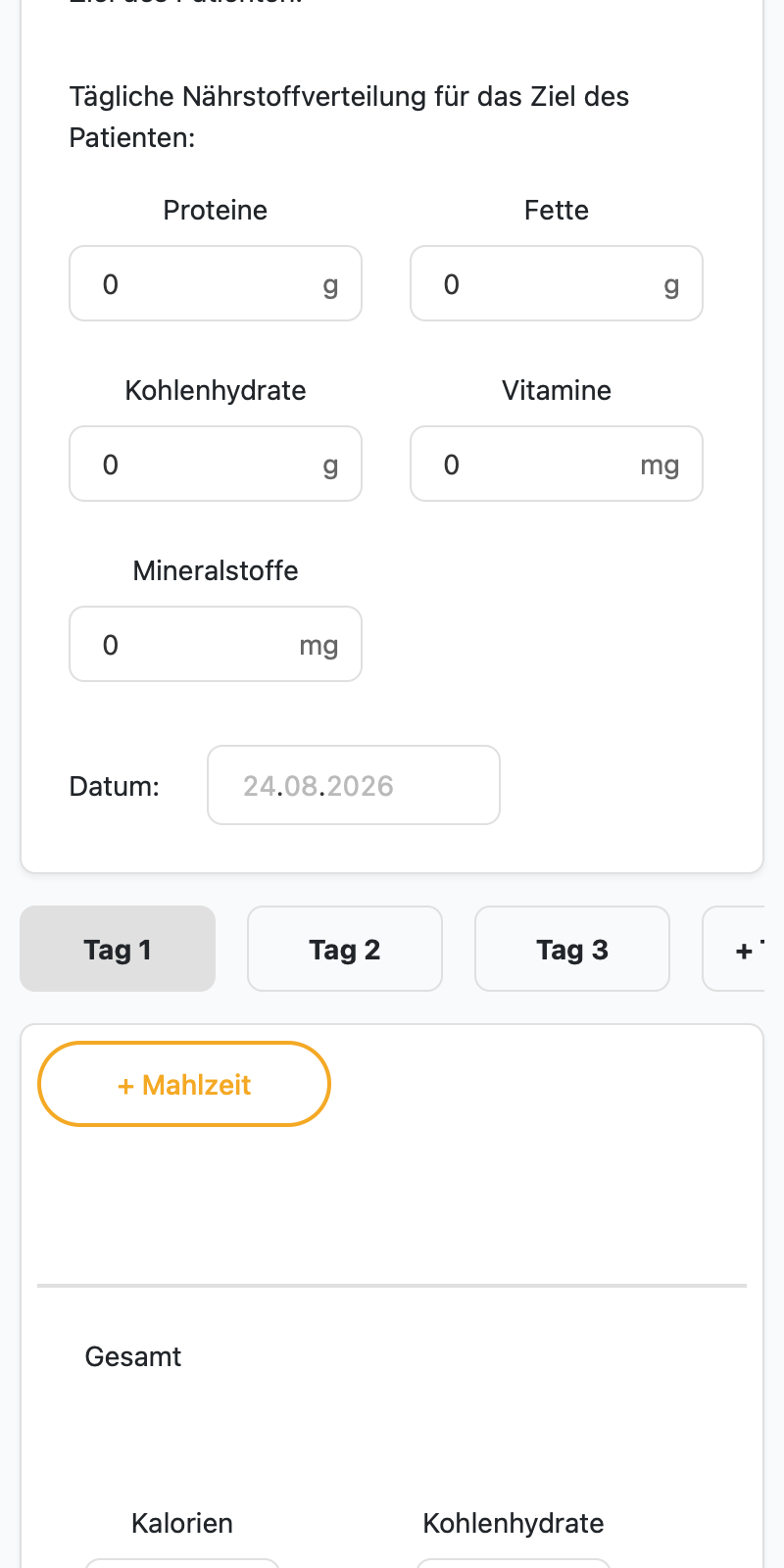This screenshot has width=784, height=1568.
Task: Click the Kalorien label under Gesamt
Action: tap(182, 1523)
